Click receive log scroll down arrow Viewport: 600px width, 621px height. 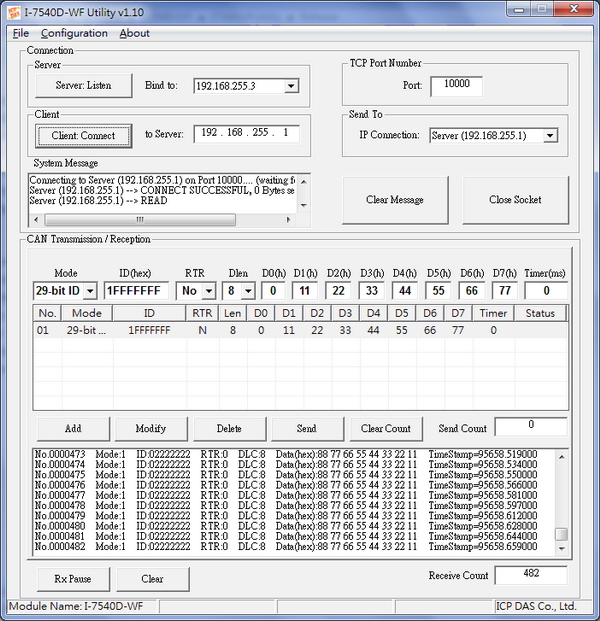click(x=562, y=549)
